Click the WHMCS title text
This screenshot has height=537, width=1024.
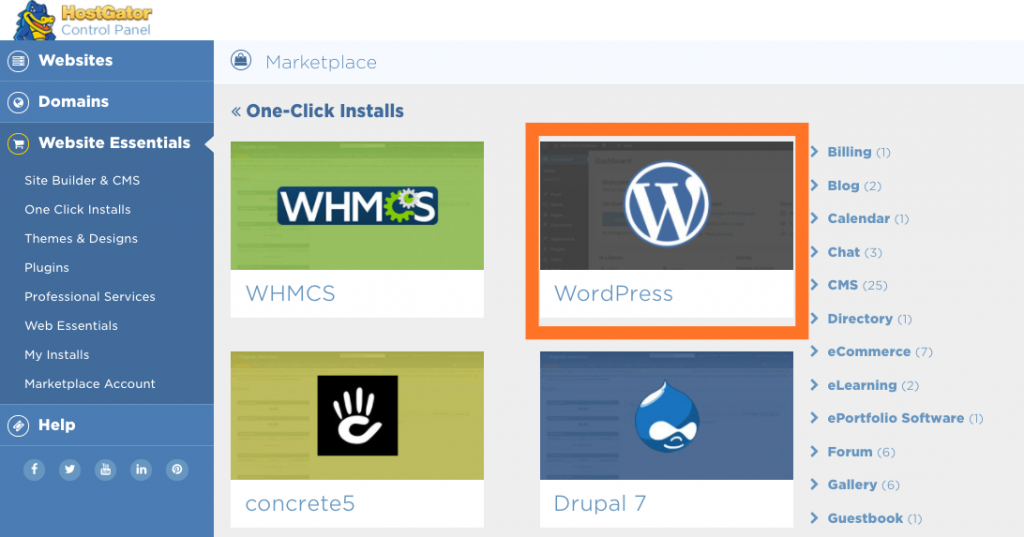click(290, 293)
